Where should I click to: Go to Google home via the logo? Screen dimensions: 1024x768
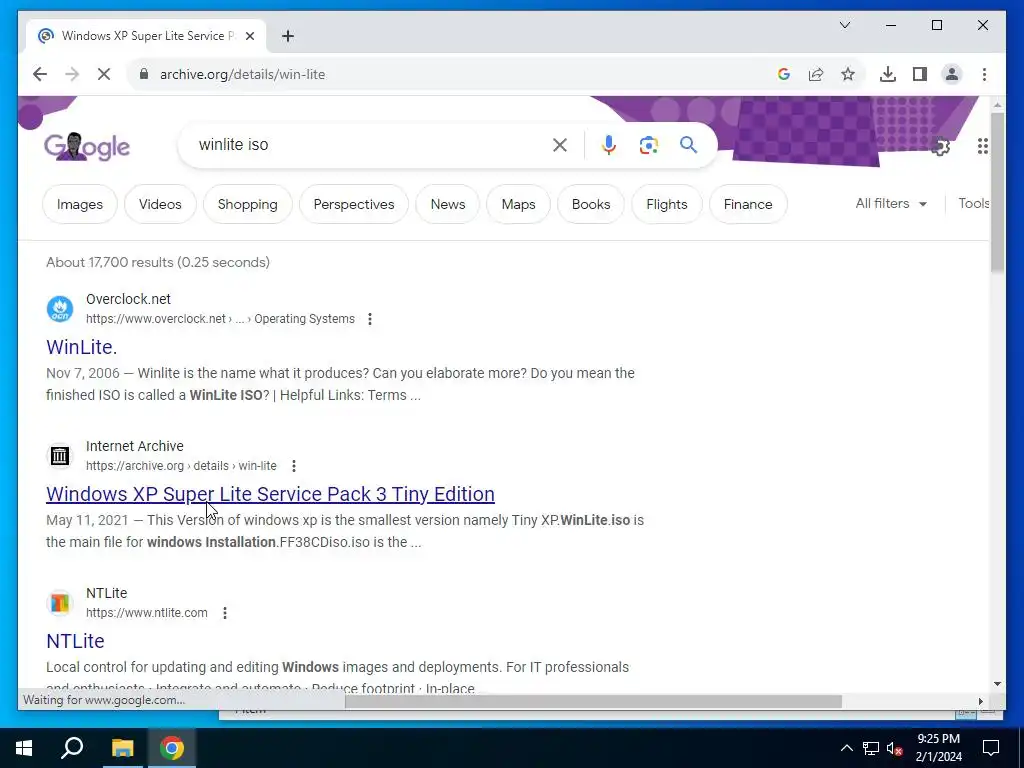(87, 146)
